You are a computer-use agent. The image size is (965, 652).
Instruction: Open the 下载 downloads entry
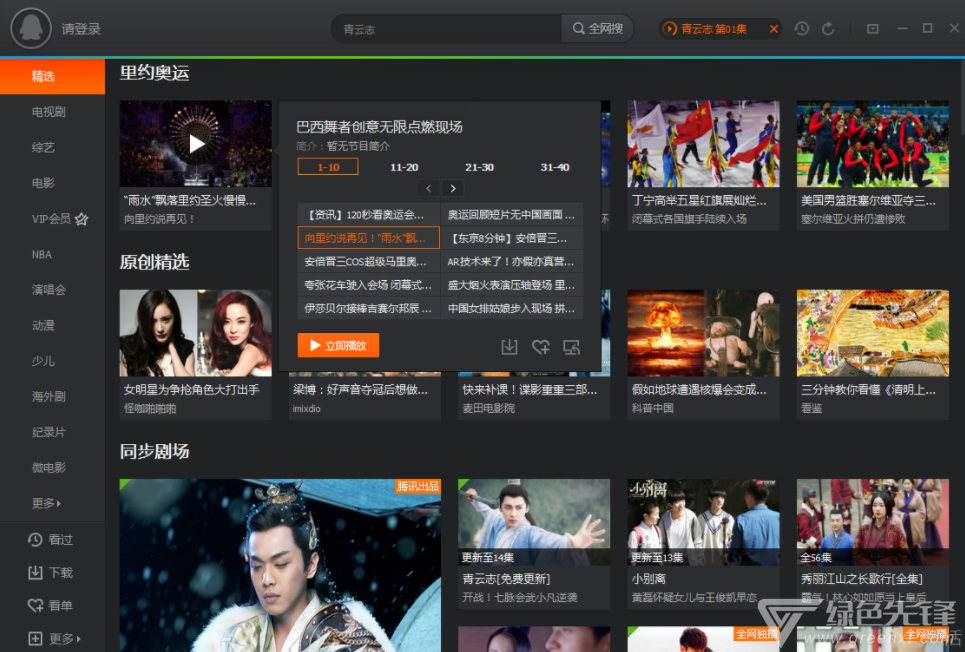coord(50,573)
